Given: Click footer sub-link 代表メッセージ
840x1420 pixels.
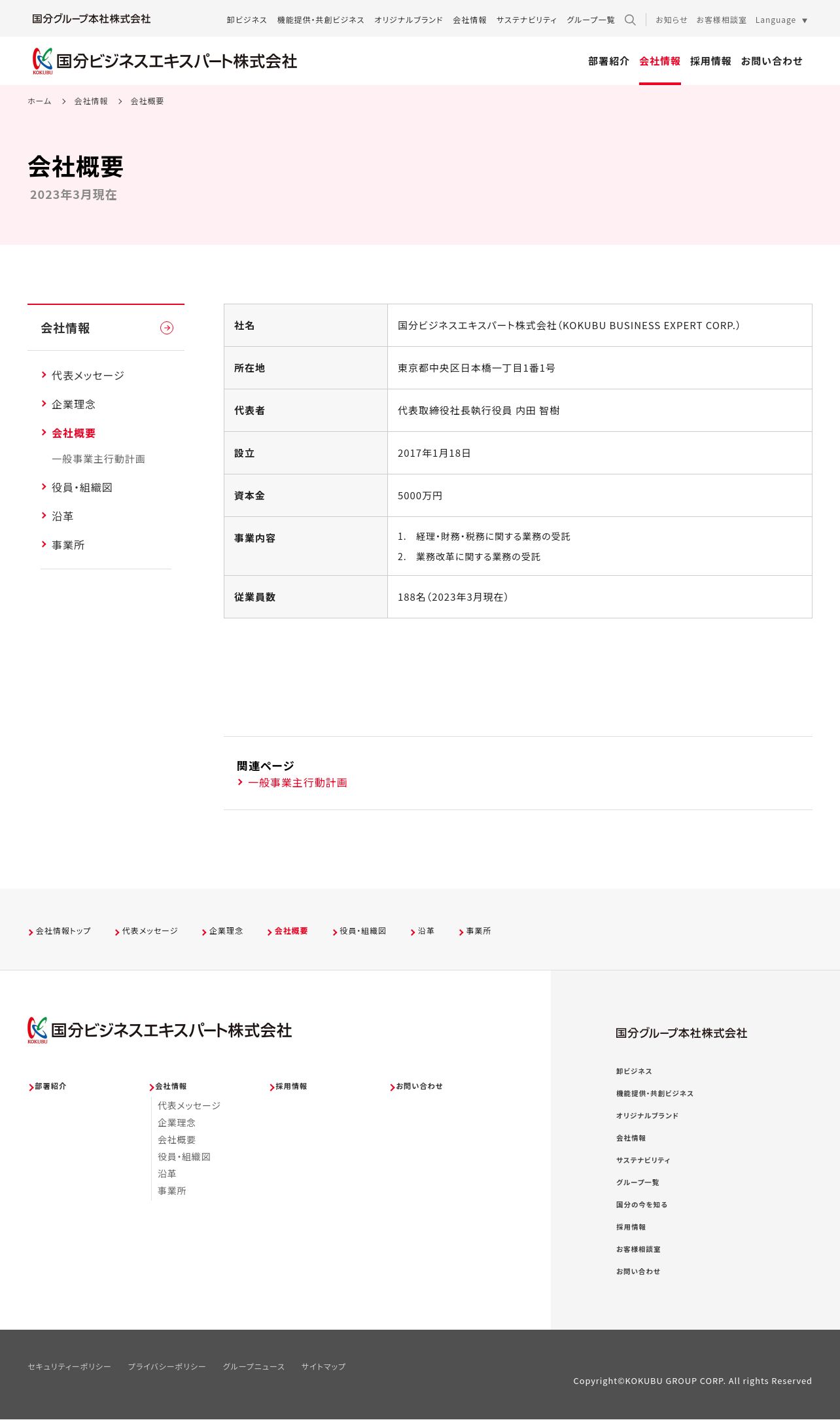Looking at the screenshot, I should click(189, 1106).
